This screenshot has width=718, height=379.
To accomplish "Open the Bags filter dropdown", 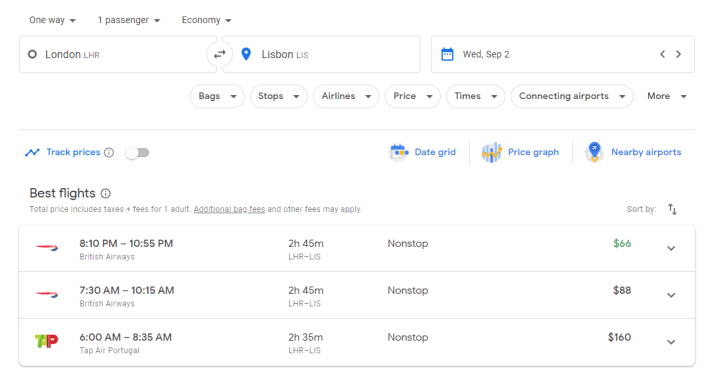I will click(218, 96).
